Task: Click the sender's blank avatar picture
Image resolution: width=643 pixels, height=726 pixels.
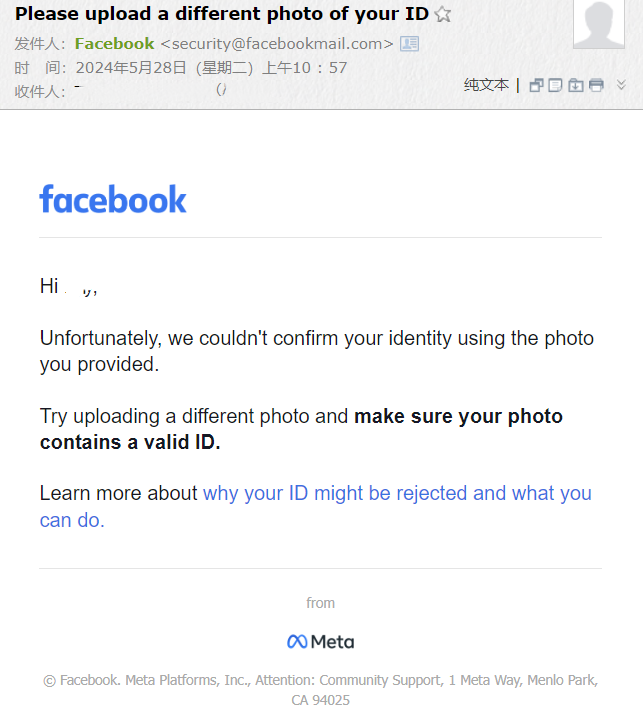Action: [x=599, y=23]
